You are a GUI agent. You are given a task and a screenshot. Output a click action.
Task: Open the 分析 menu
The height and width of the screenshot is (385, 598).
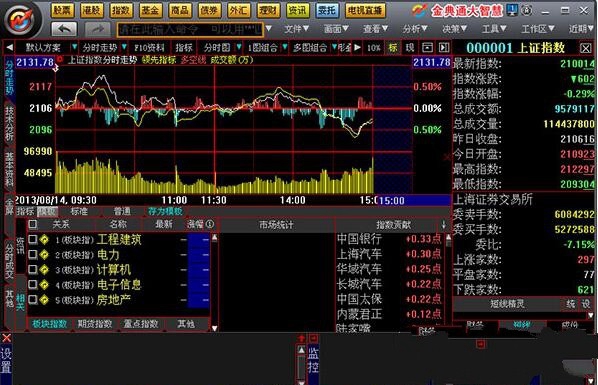pos(415,29)
